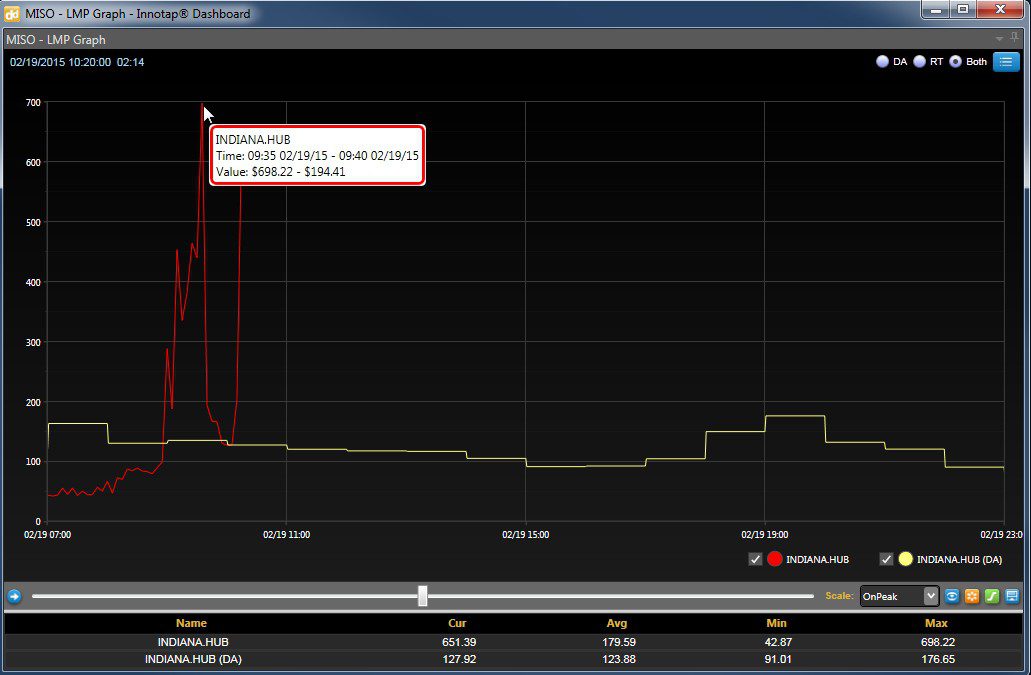The image size is (1031, 675).
Task: Select the DA radio button
Action: pos(882,61)
